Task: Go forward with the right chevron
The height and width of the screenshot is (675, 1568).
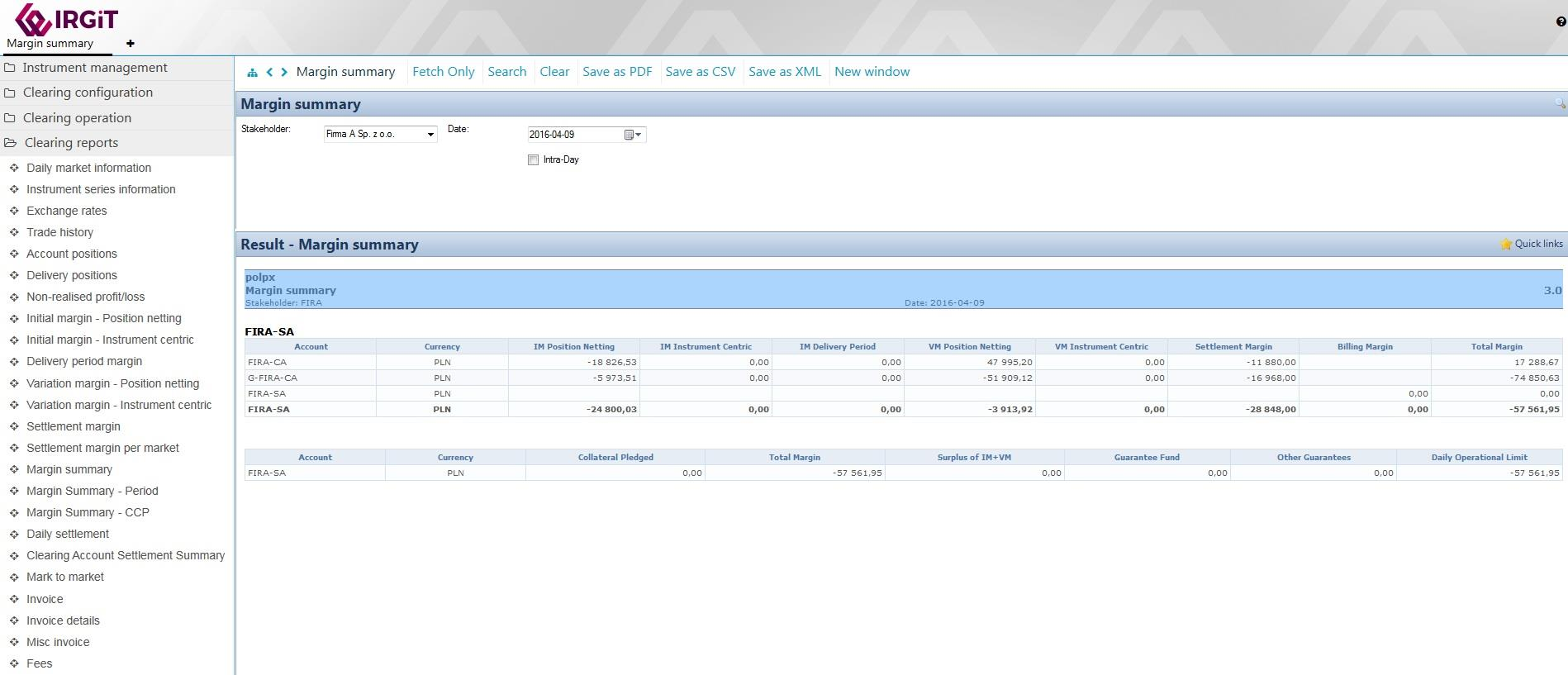Action: click(284, 73)
